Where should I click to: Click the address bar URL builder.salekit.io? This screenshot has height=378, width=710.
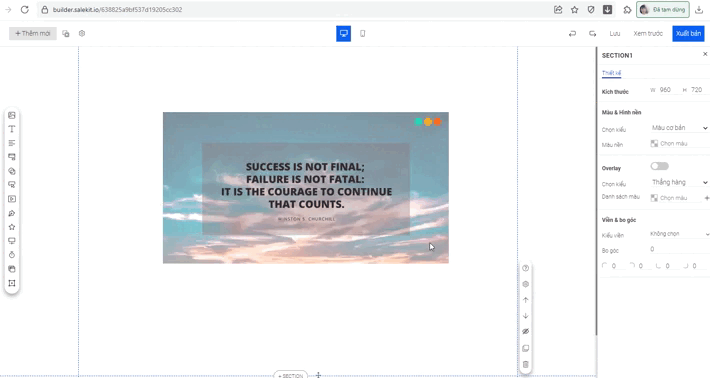point(117,10)
